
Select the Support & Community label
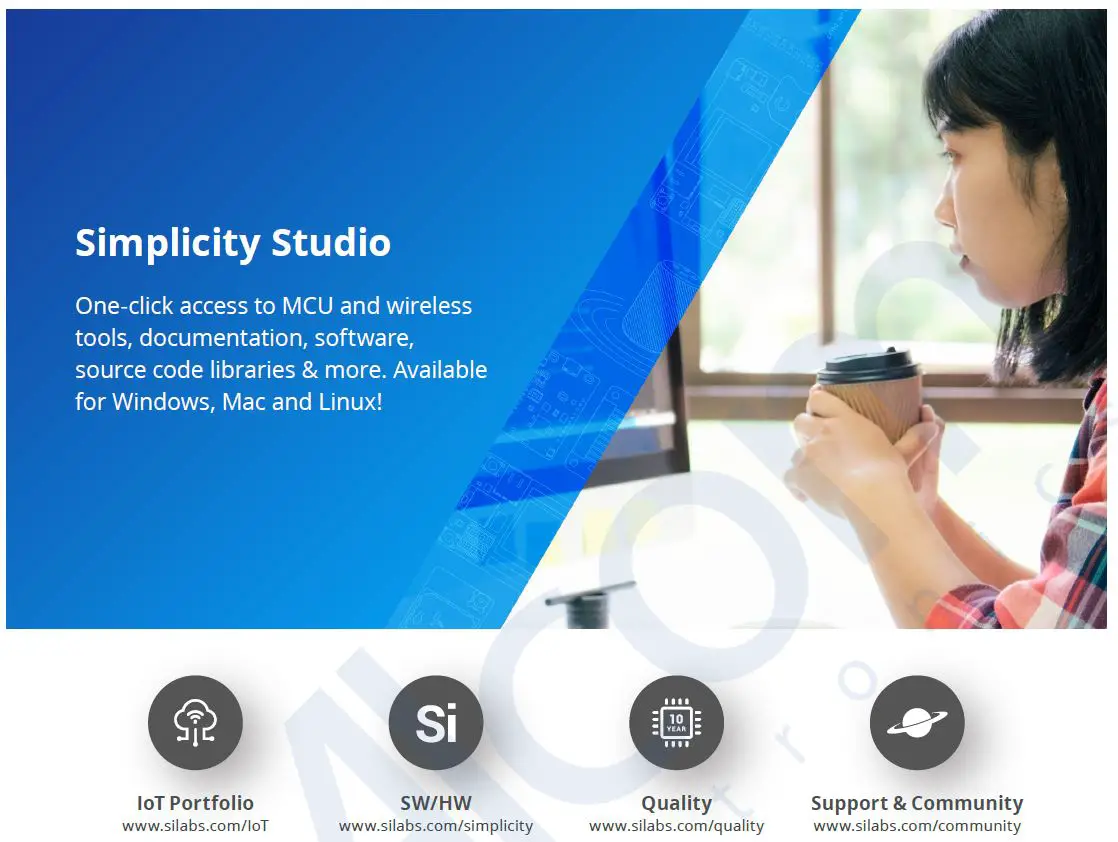pyautogui.click(x=917, y=804)
